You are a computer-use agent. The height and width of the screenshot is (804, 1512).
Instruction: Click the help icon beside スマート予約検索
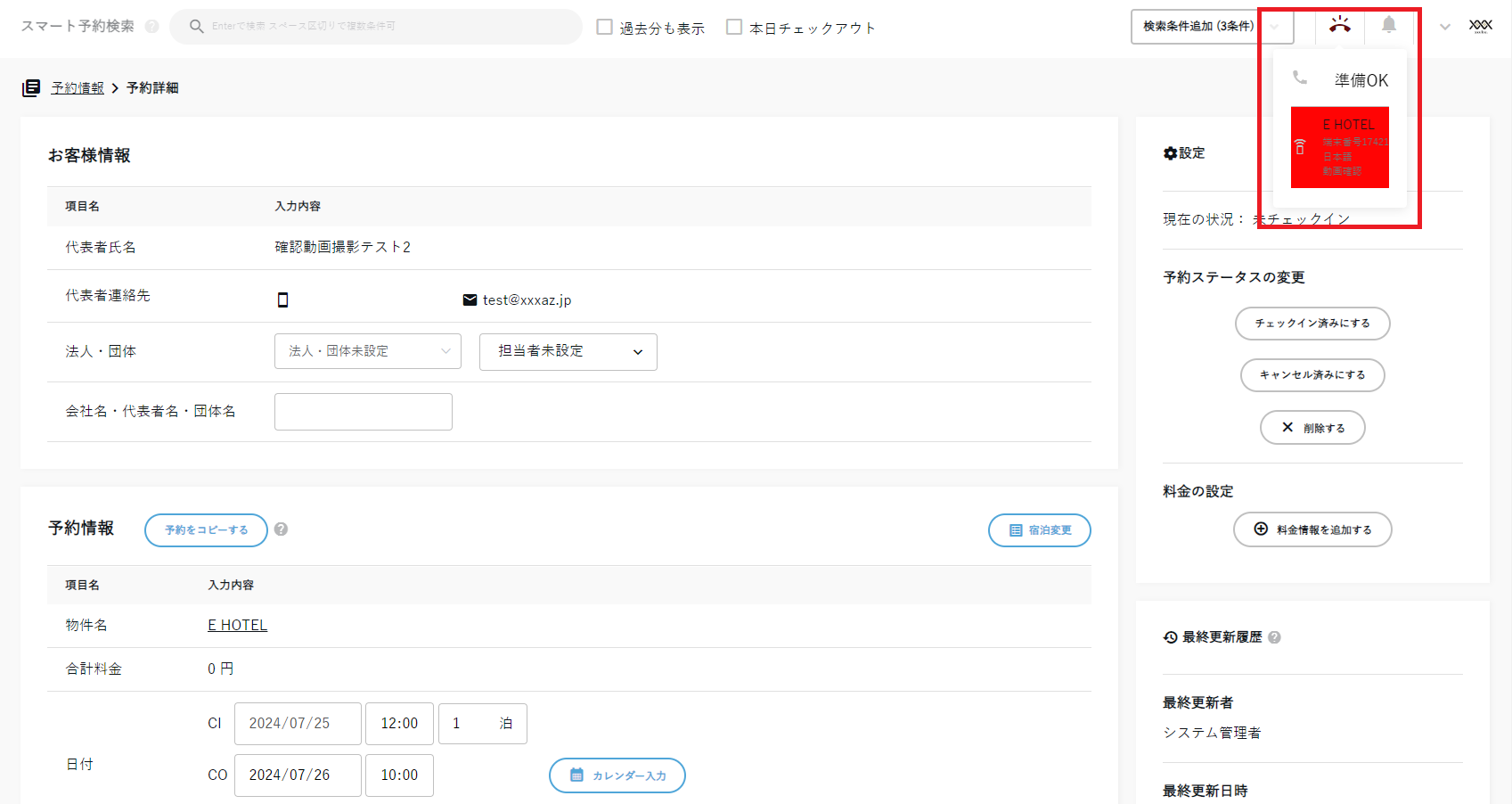point(152,27)
